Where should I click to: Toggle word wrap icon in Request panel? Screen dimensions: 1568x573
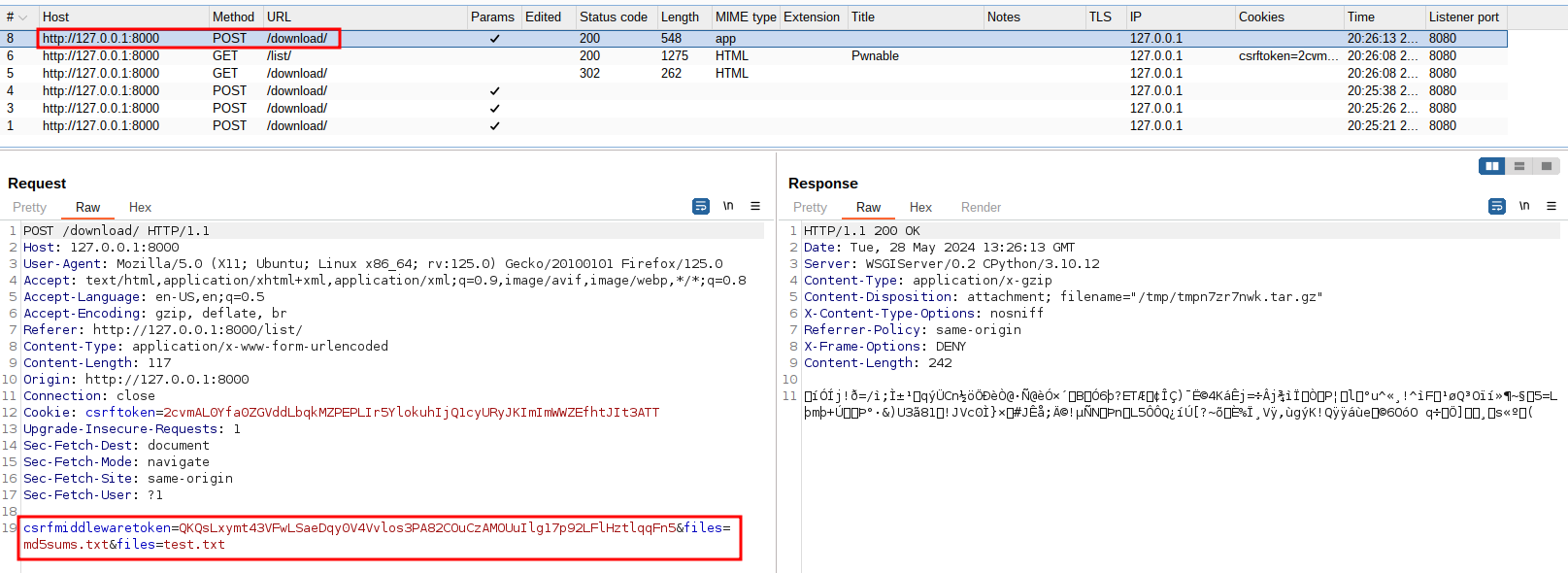701,206
